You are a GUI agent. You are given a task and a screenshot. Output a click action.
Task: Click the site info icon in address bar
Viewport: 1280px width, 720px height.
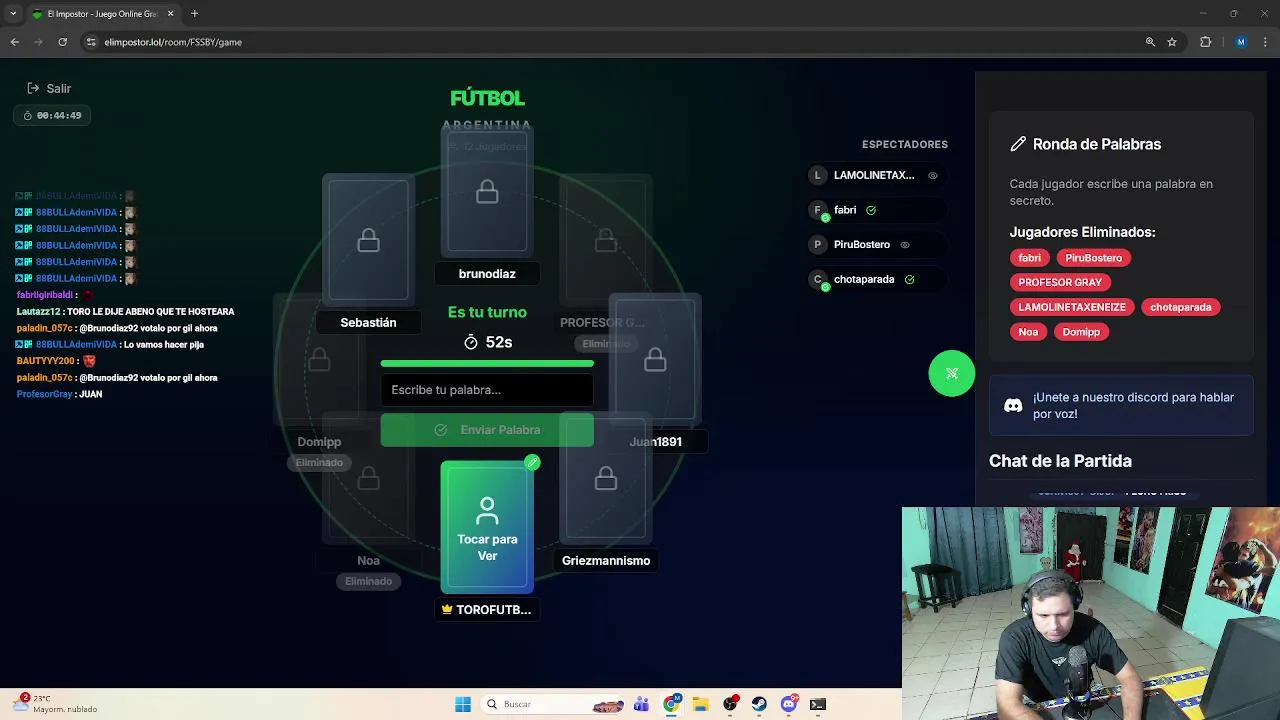pyautogui.click(x=91, y=42)
